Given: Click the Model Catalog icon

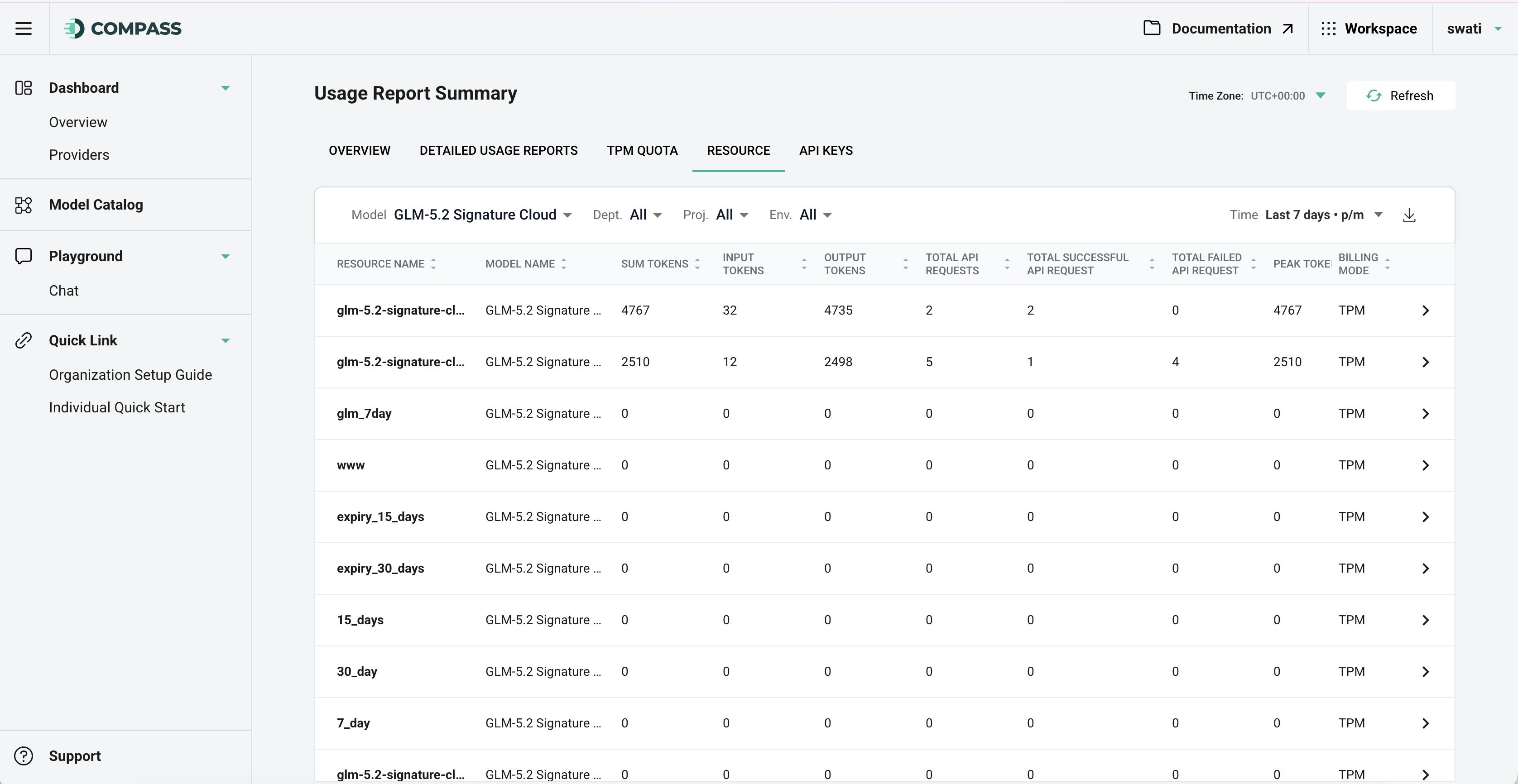Looking at the screenshot, I should (24, 205).
